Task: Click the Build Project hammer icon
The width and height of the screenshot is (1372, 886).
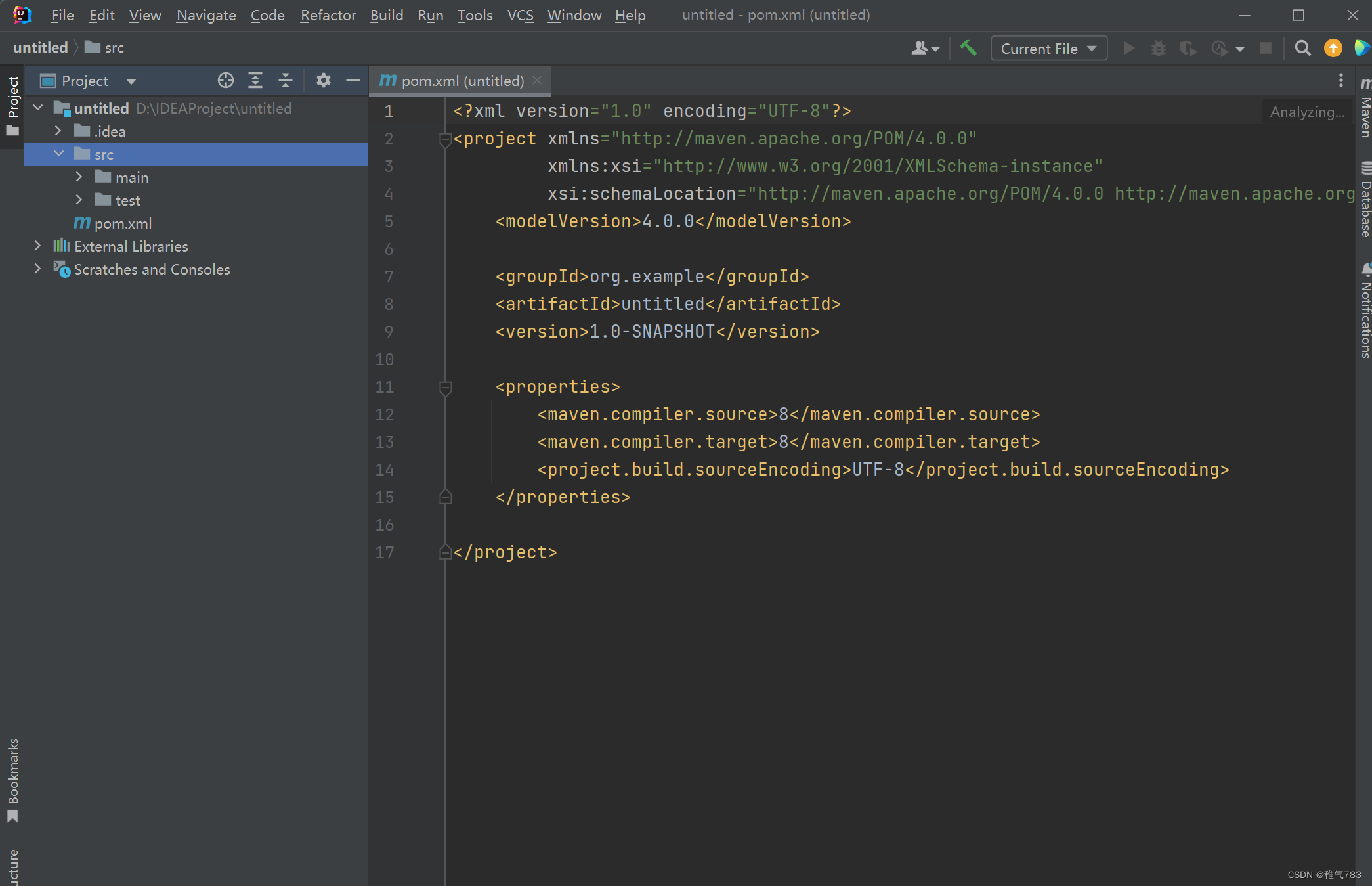Action: tap(968, 48)
